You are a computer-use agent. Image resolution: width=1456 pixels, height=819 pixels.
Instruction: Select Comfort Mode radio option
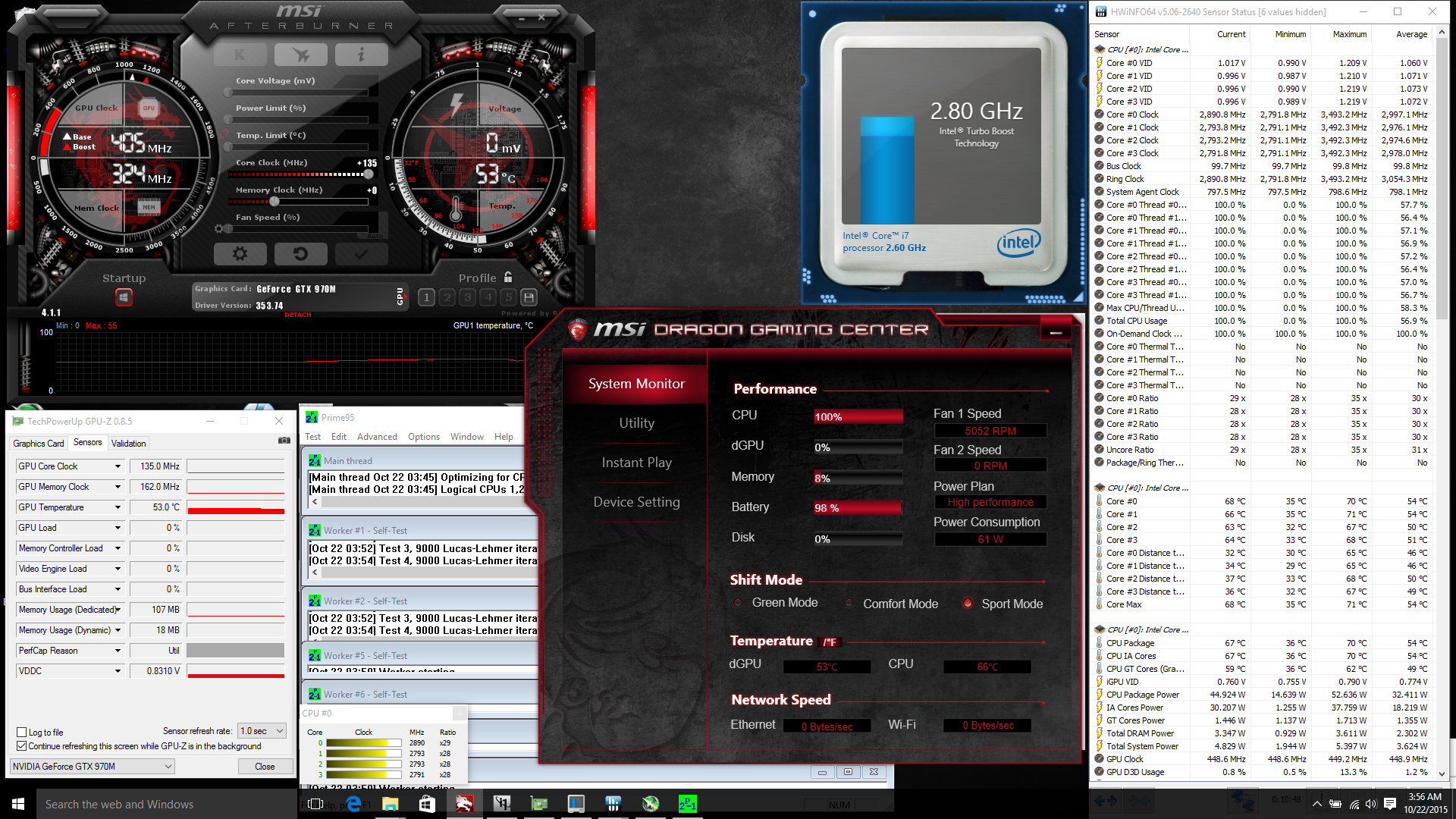[848, 604]
